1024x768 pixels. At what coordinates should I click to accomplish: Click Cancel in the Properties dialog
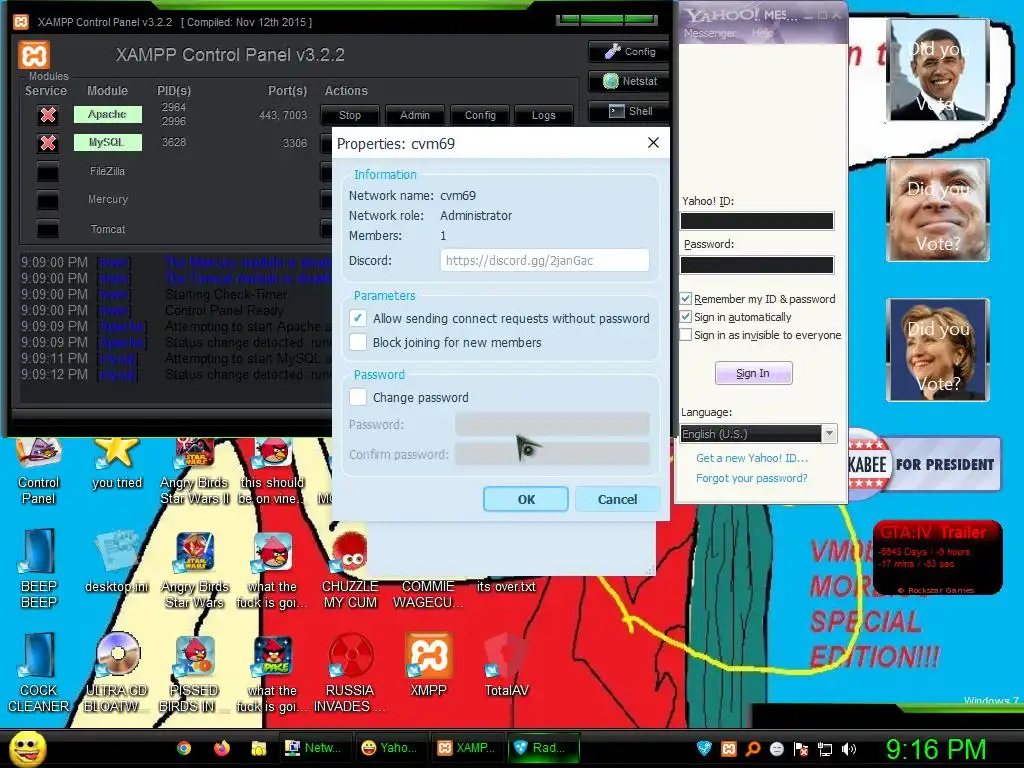click(x=617, y=500)
